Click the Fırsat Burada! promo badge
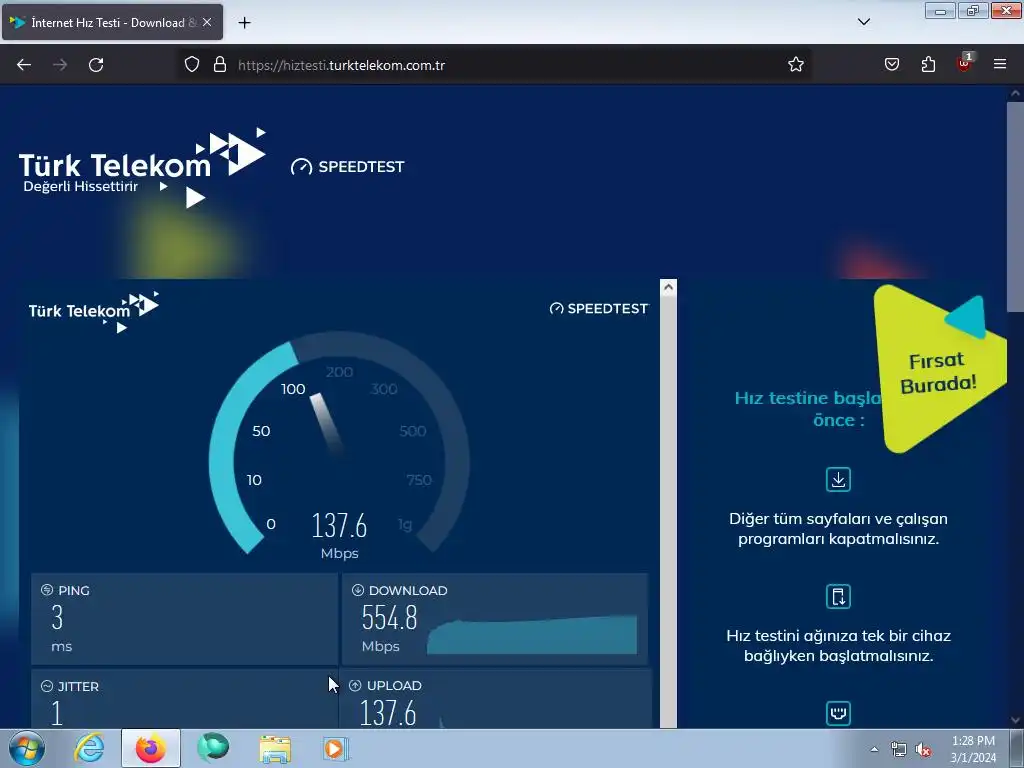This screenshot has width=1024, height=768. [938, 370]
